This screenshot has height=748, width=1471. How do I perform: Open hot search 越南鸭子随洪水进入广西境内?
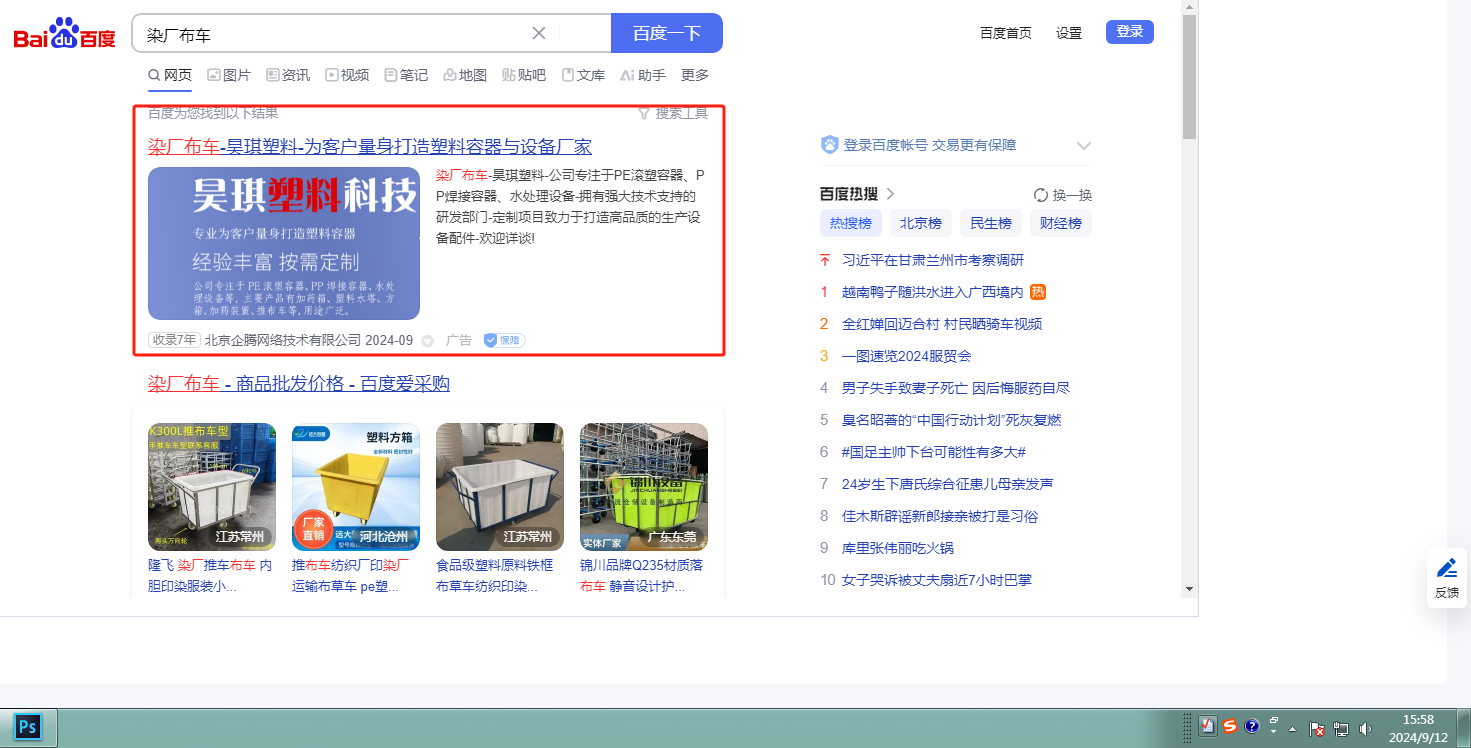coord(933,292)
